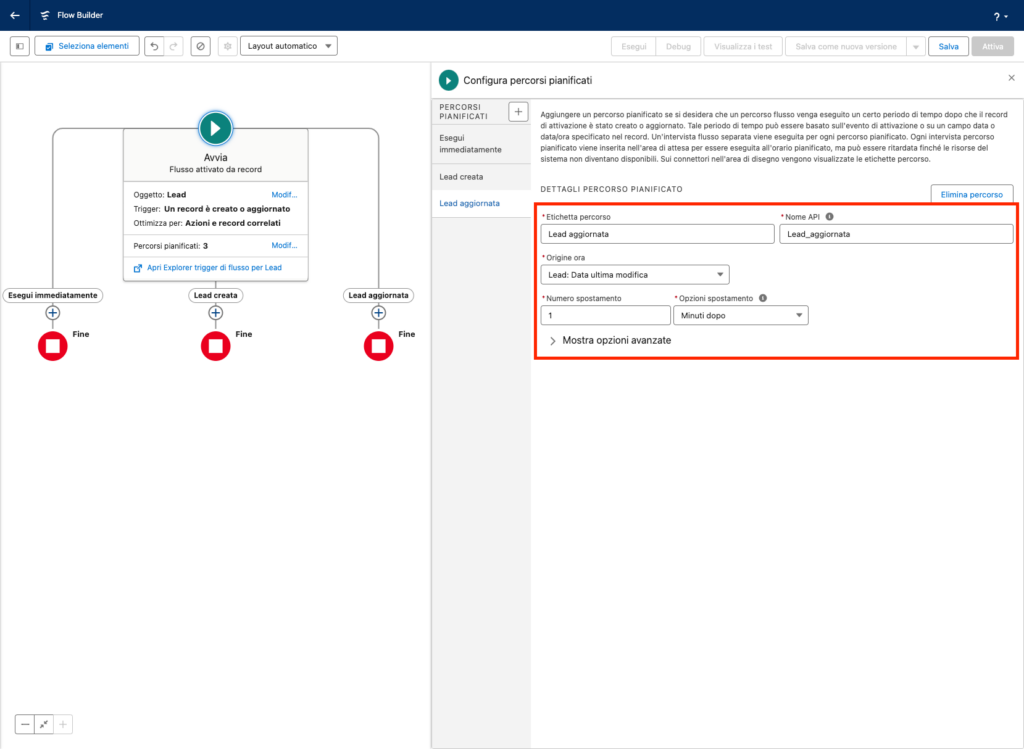Toggle the toolbox sidebar panel icon
Image resolution: width=1024 pixels, height=749 pixels.
[x=19, y=46]
